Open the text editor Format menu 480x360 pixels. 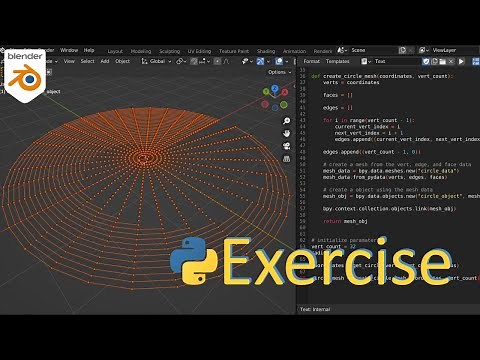point(311,61)
